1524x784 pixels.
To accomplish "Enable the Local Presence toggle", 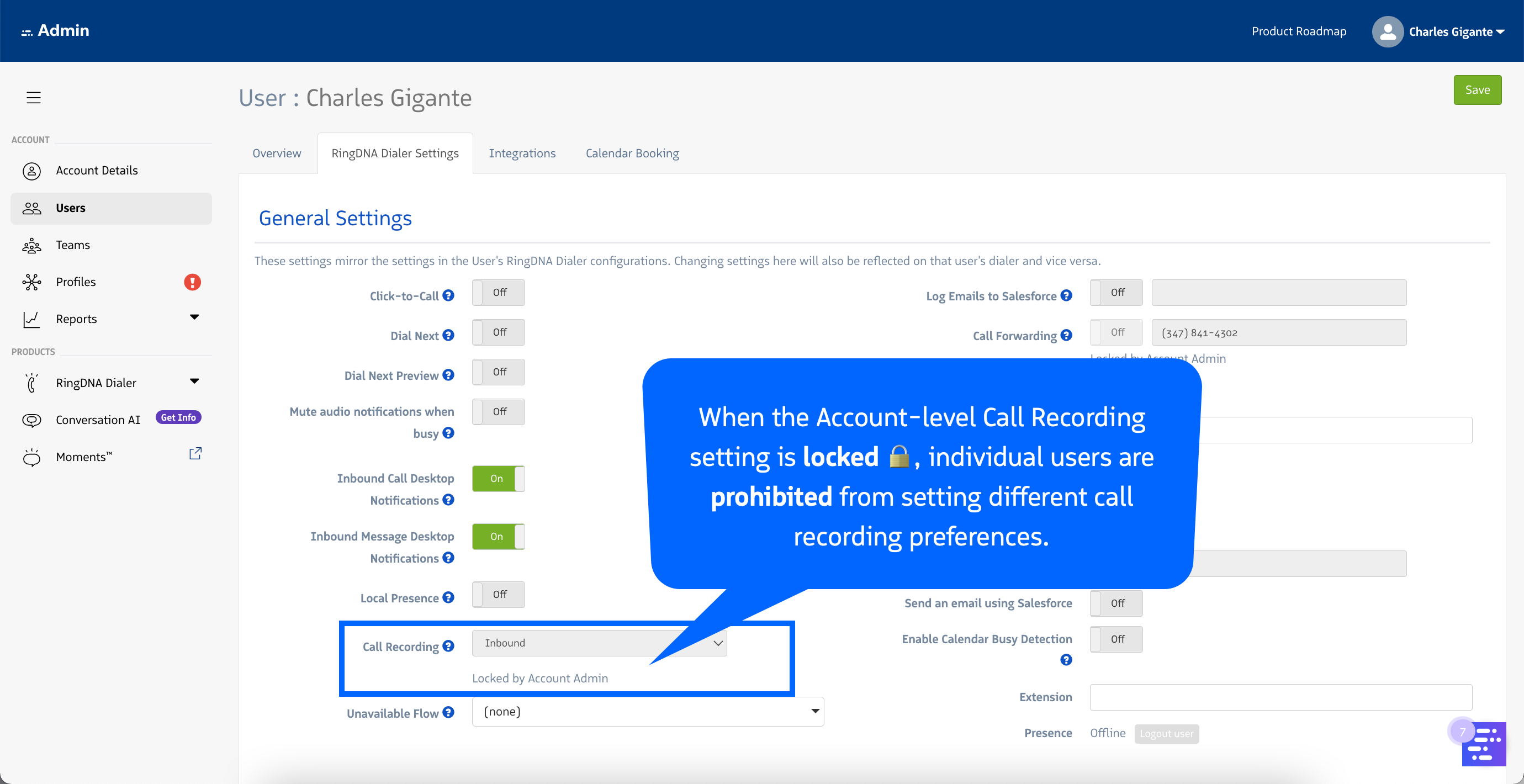I will 498,595.
